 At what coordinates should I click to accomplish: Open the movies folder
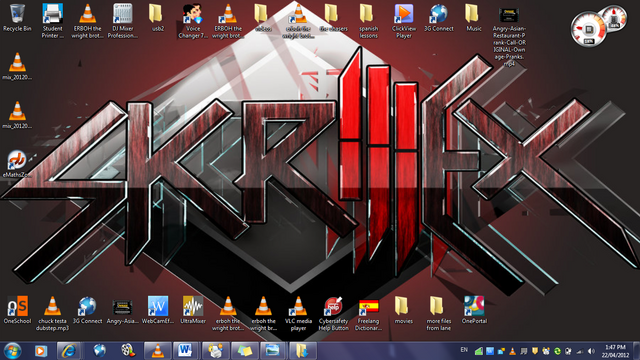[x=403, y=310]
